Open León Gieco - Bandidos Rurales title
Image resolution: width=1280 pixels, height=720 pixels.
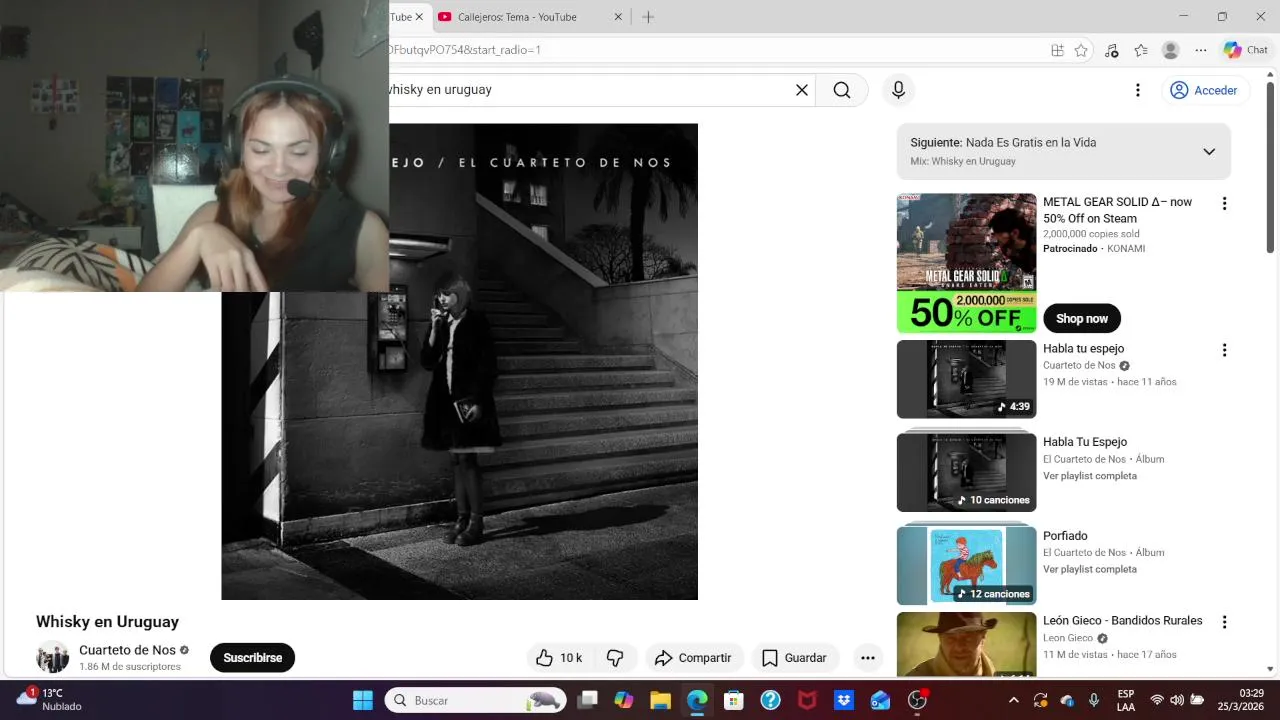point(1122,621)
